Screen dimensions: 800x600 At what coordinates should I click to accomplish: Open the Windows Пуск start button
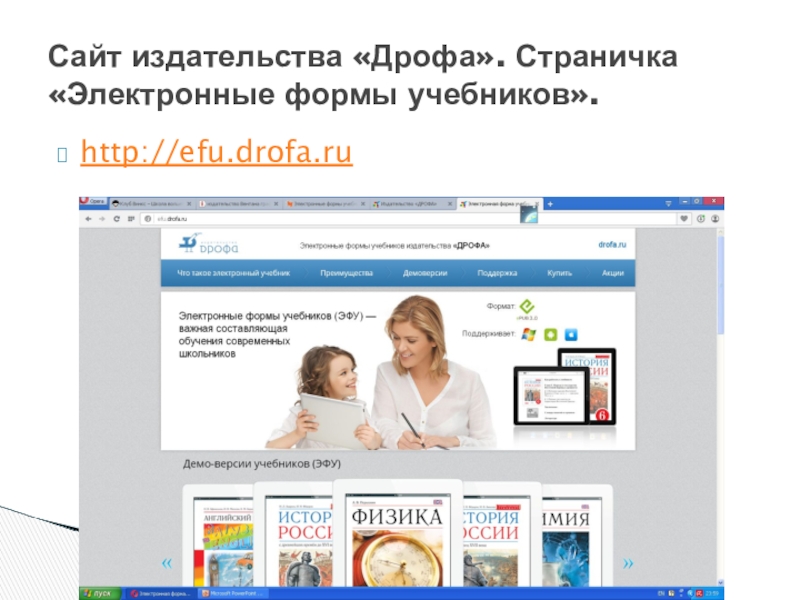[100, 593]
